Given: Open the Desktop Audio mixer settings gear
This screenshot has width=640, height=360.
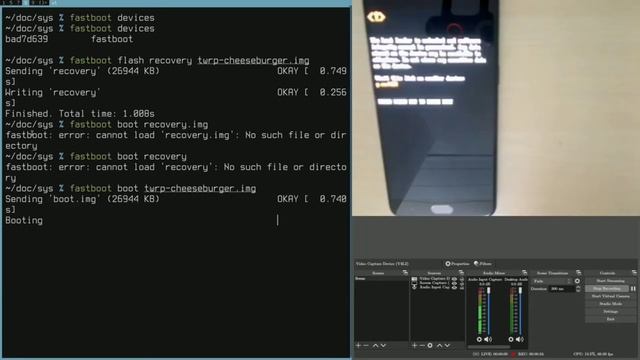Looking at the screenshot, I should (511, 339).
